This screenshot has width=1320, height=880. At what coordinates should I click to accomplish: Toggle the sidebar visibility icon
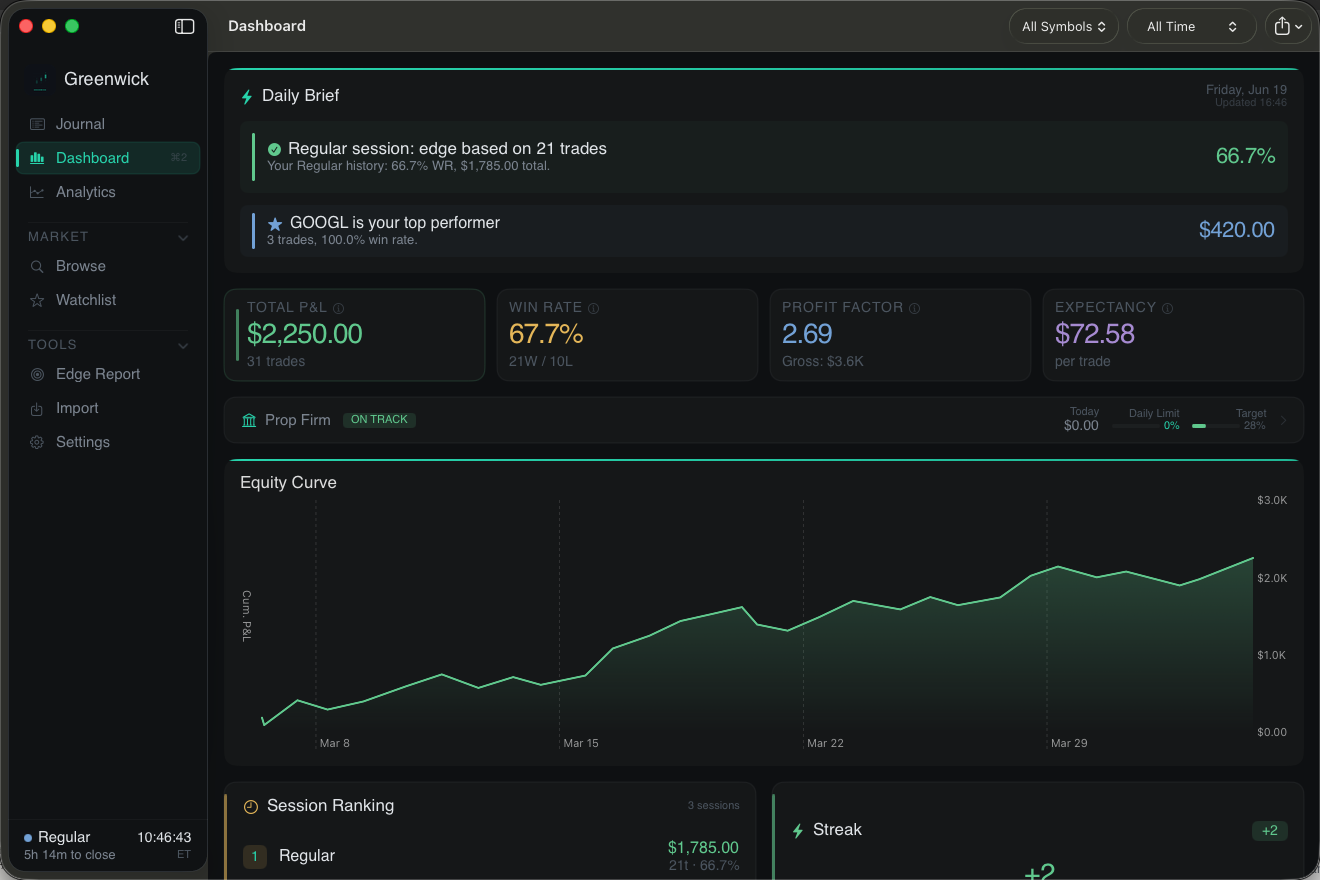tap(184, 27)
